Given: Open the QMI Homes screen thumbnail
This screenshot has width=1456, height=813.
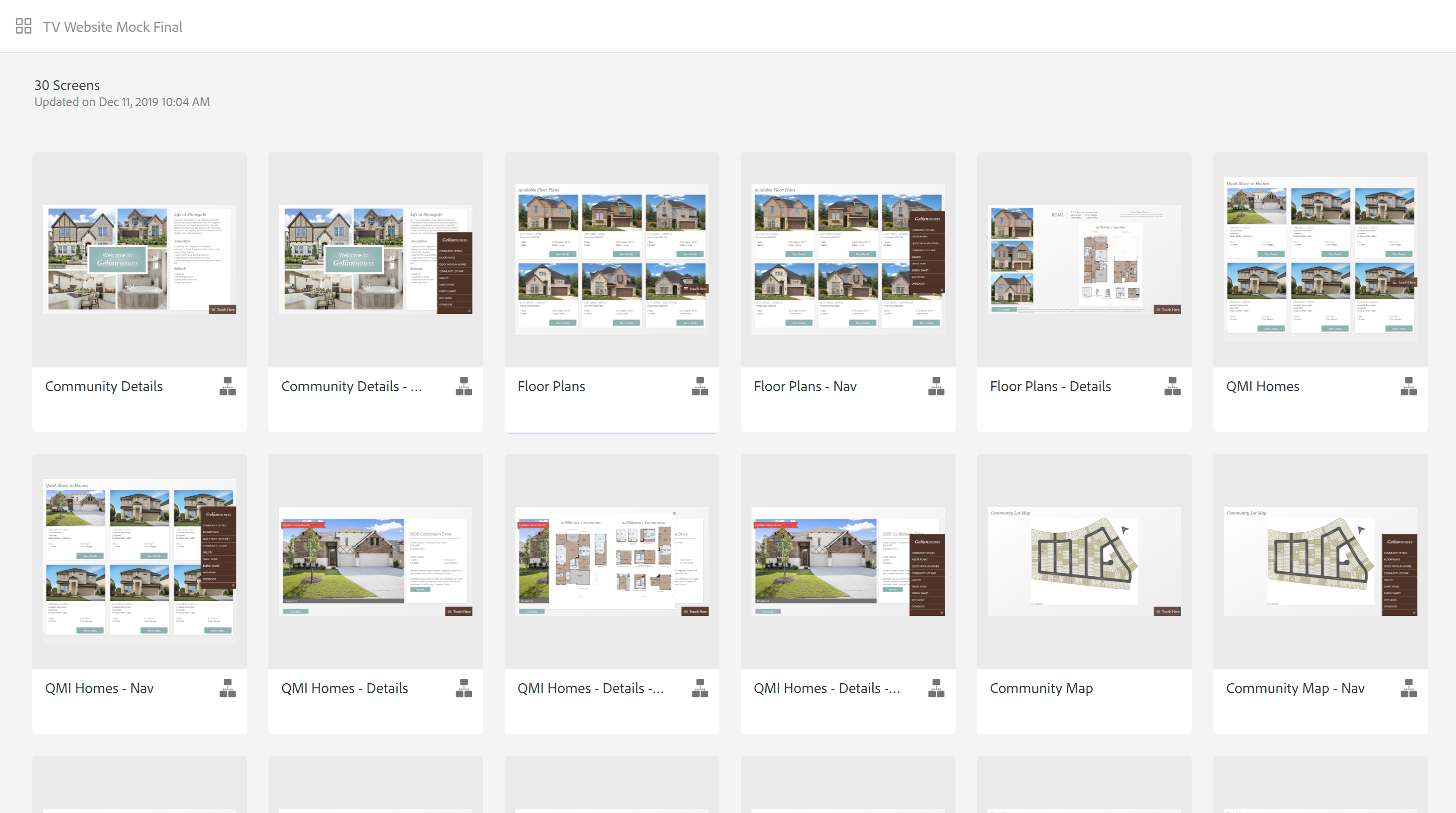Looking at the screenshot, I should tap(1321, 259).
